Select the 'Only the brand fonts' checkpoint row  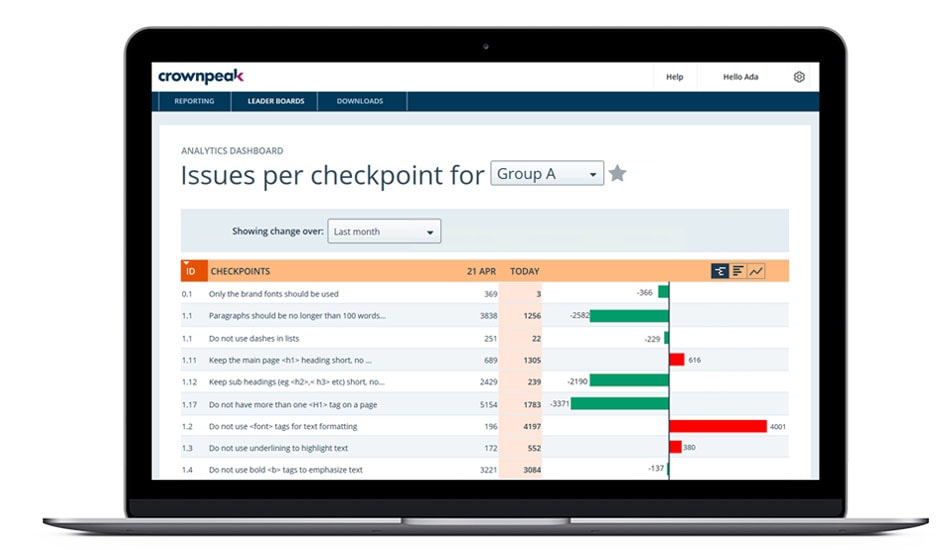[x=273, y=294]
